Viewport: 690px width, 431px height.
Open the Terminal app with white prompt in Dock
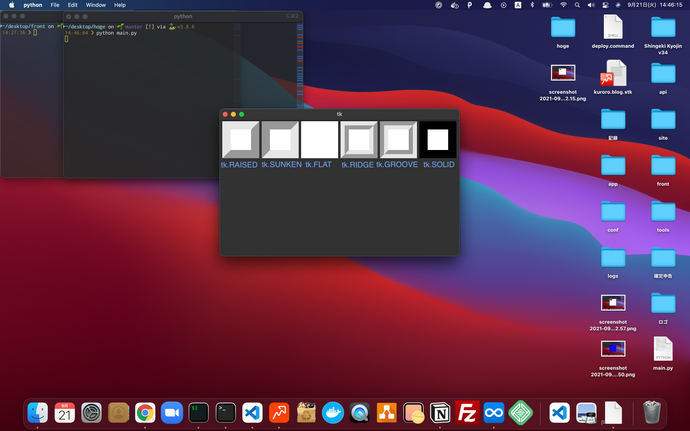pyautogui.click(x=225, y=413)
